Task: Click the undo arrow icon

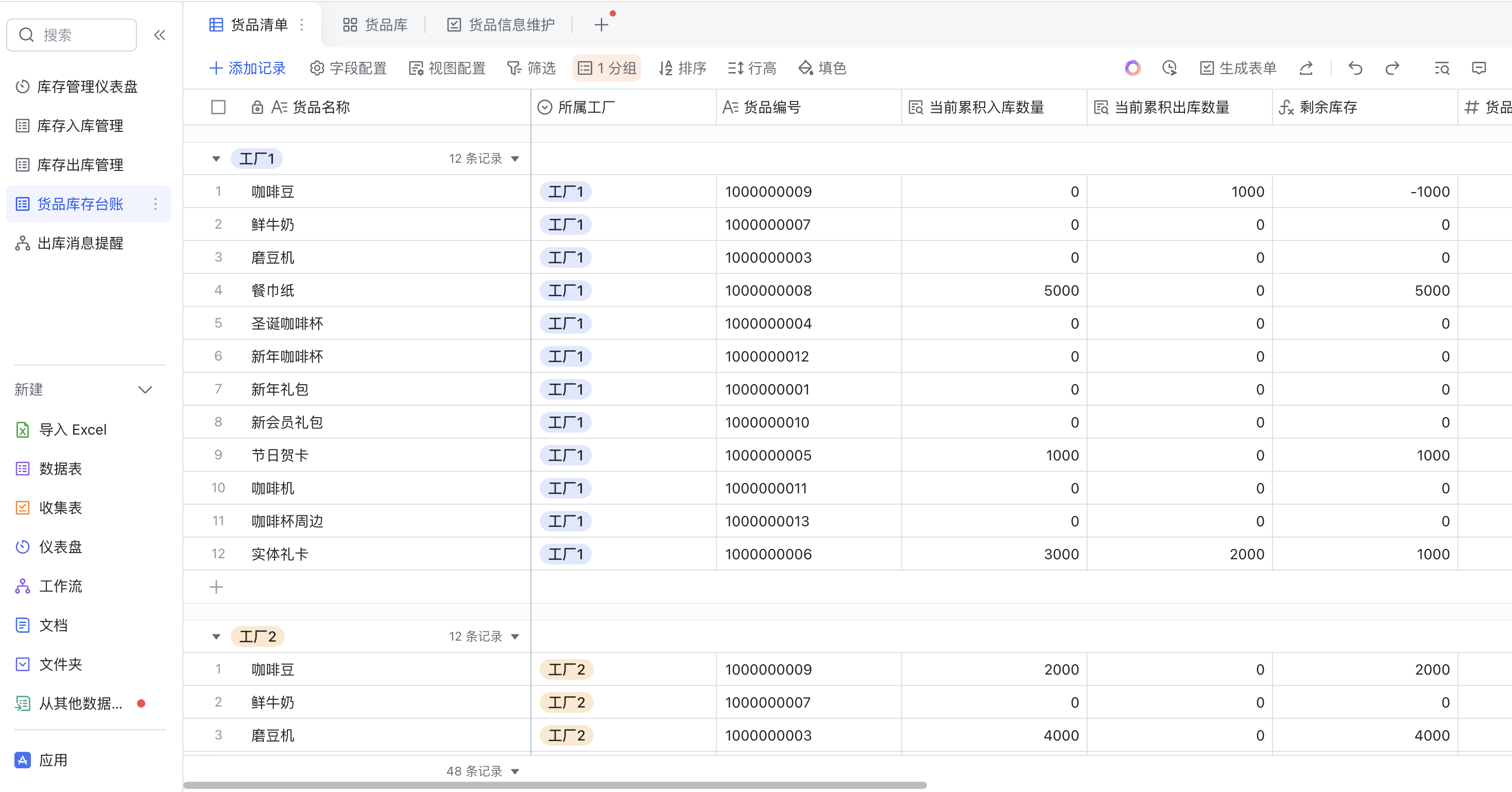Action: (1355, 68)
